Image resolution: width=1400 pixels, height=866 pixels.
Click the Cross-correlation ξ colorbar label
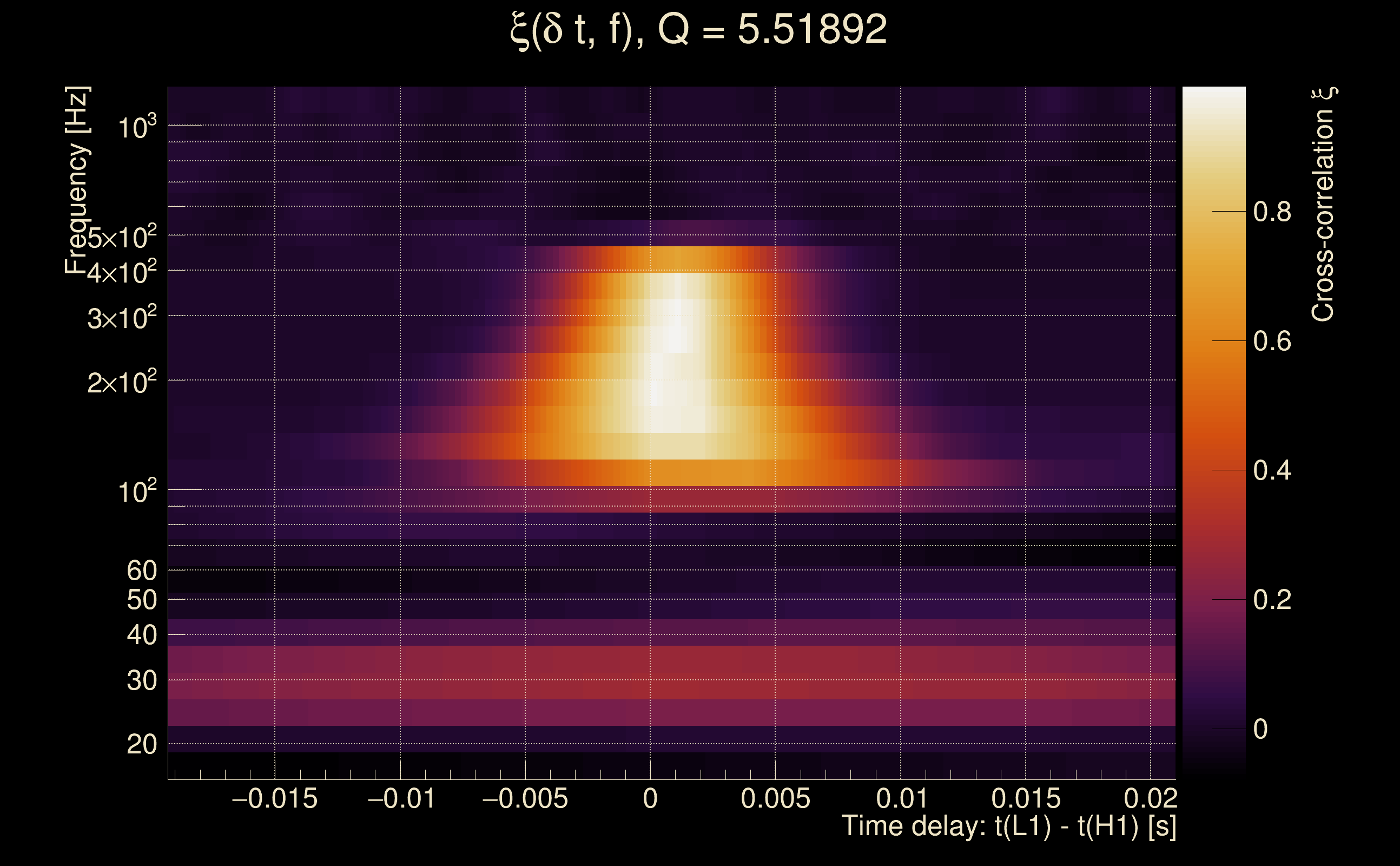(1323, 205)
